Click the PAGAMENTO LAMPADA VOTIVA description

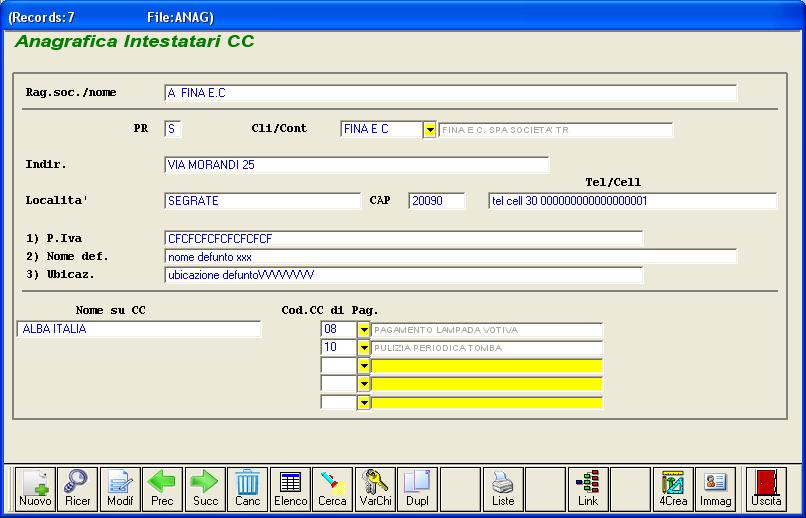click(x=487, y=330)
